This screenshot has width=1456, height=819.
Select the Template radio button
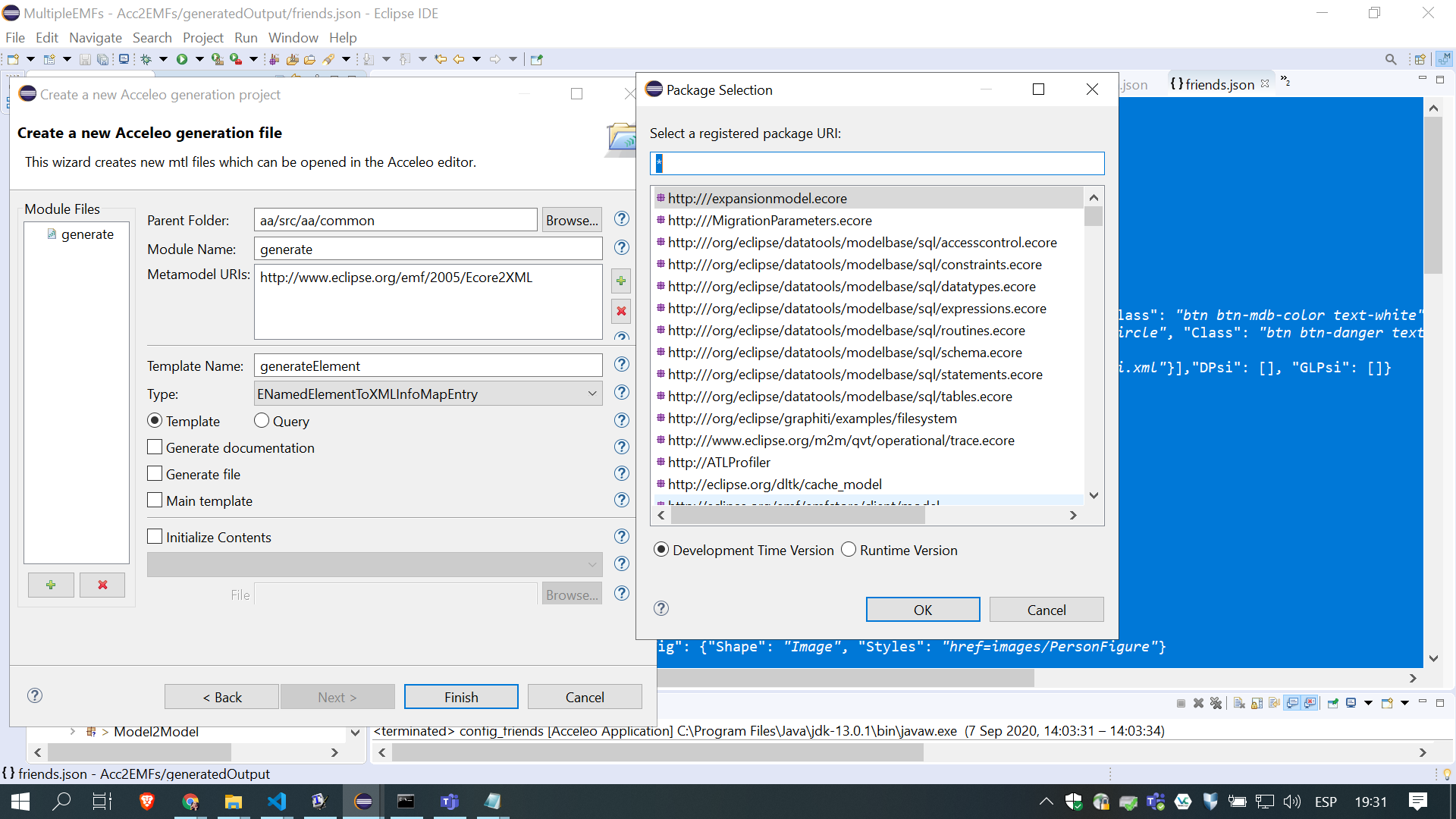point(155,420)
